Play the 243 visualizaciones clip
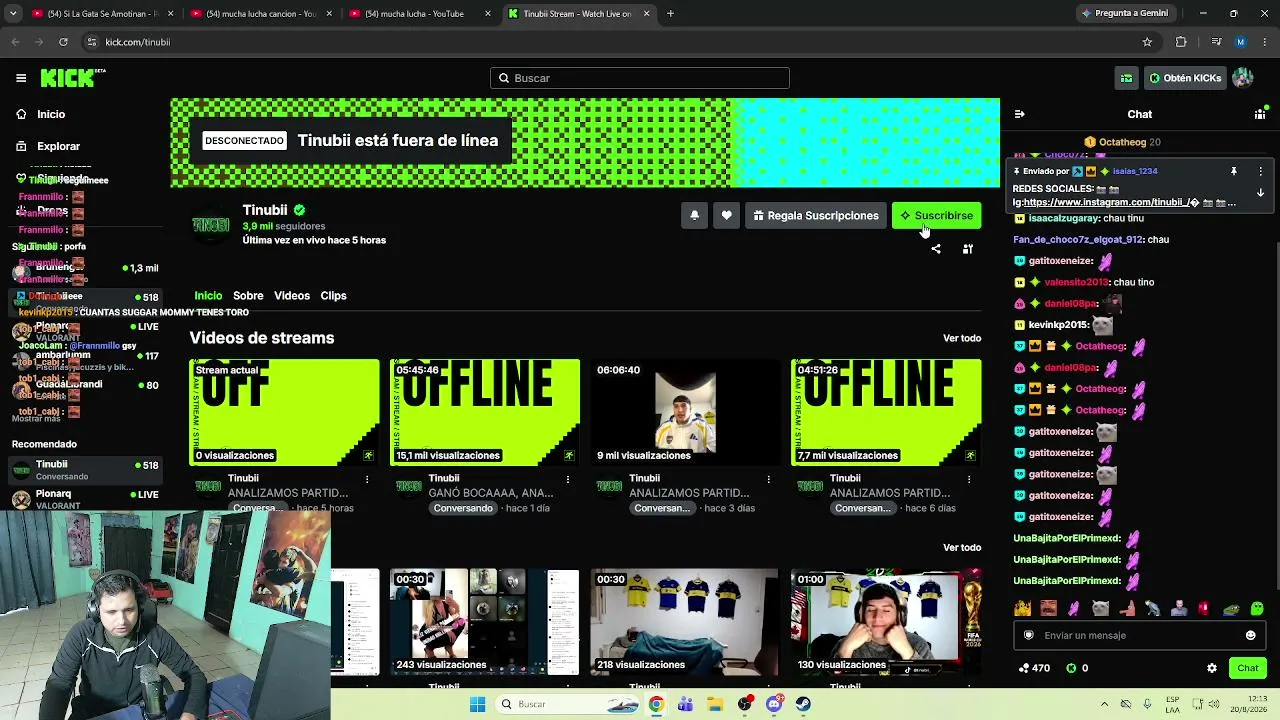 click(485, 622)
